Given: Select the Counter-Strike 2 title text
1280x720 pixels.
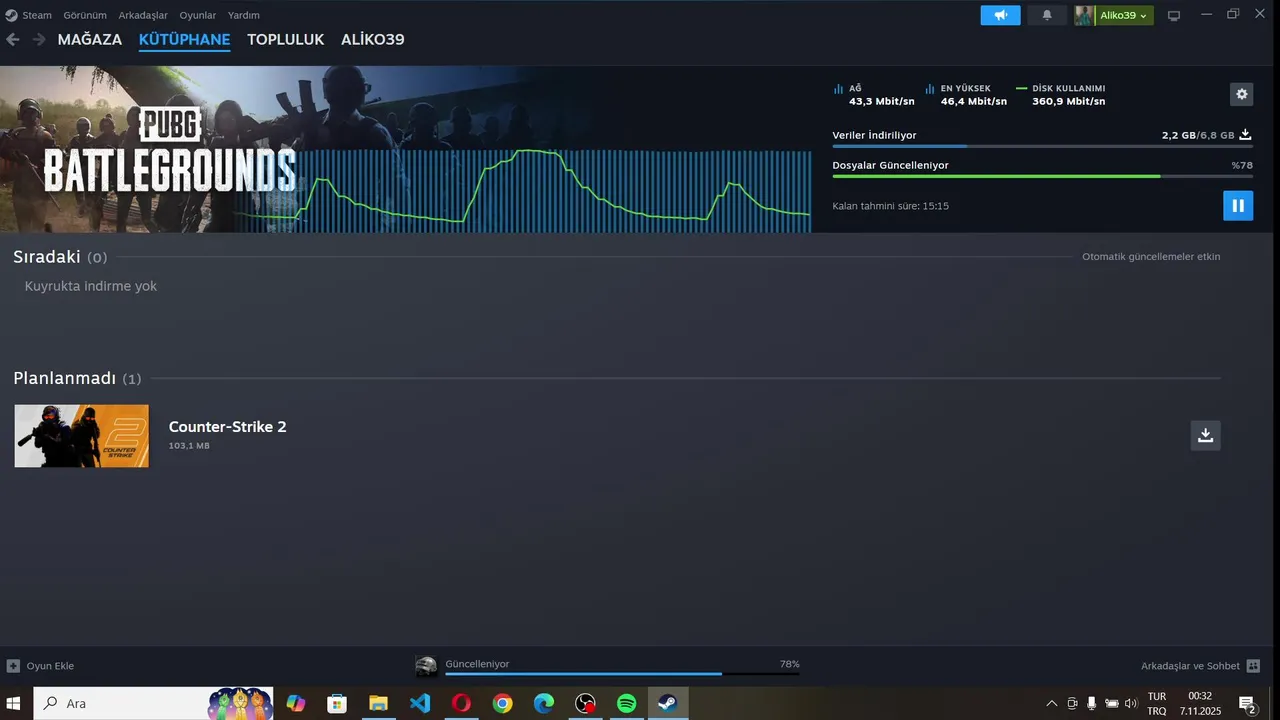Looking at the screenshot, I should coord(228,427).
